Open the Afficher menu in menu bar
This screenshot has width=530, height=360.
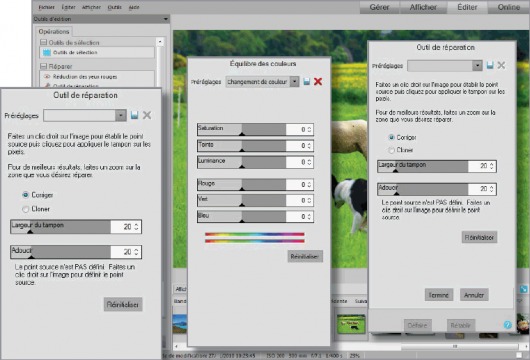coord(91,7)
